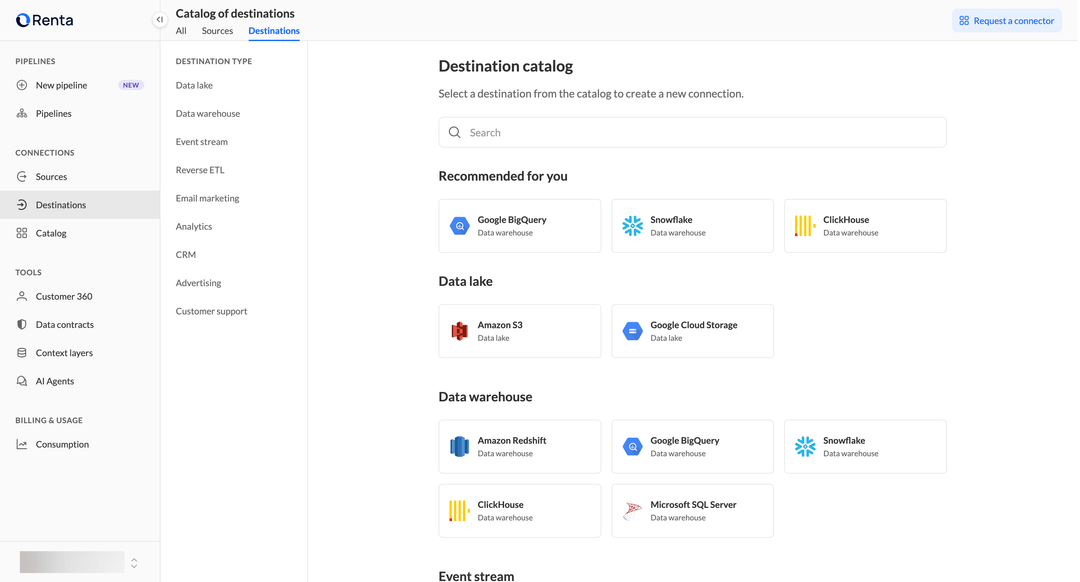Click the Request a connector button

pos(1006,21)
